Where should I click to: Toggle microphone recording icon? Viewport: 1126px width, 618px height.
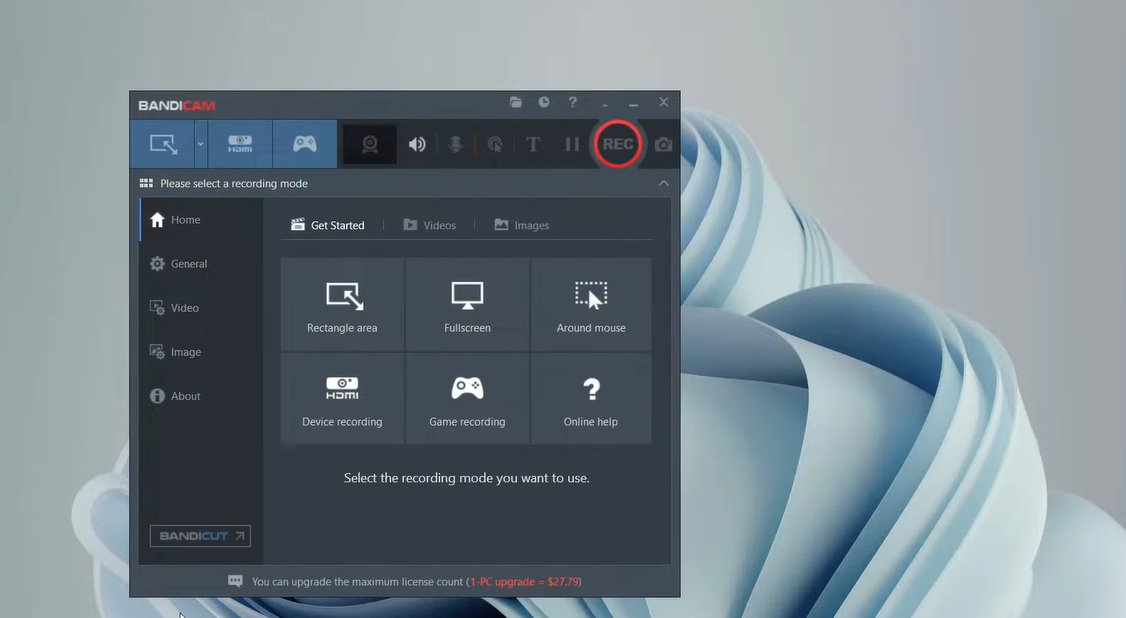(455, 144)
